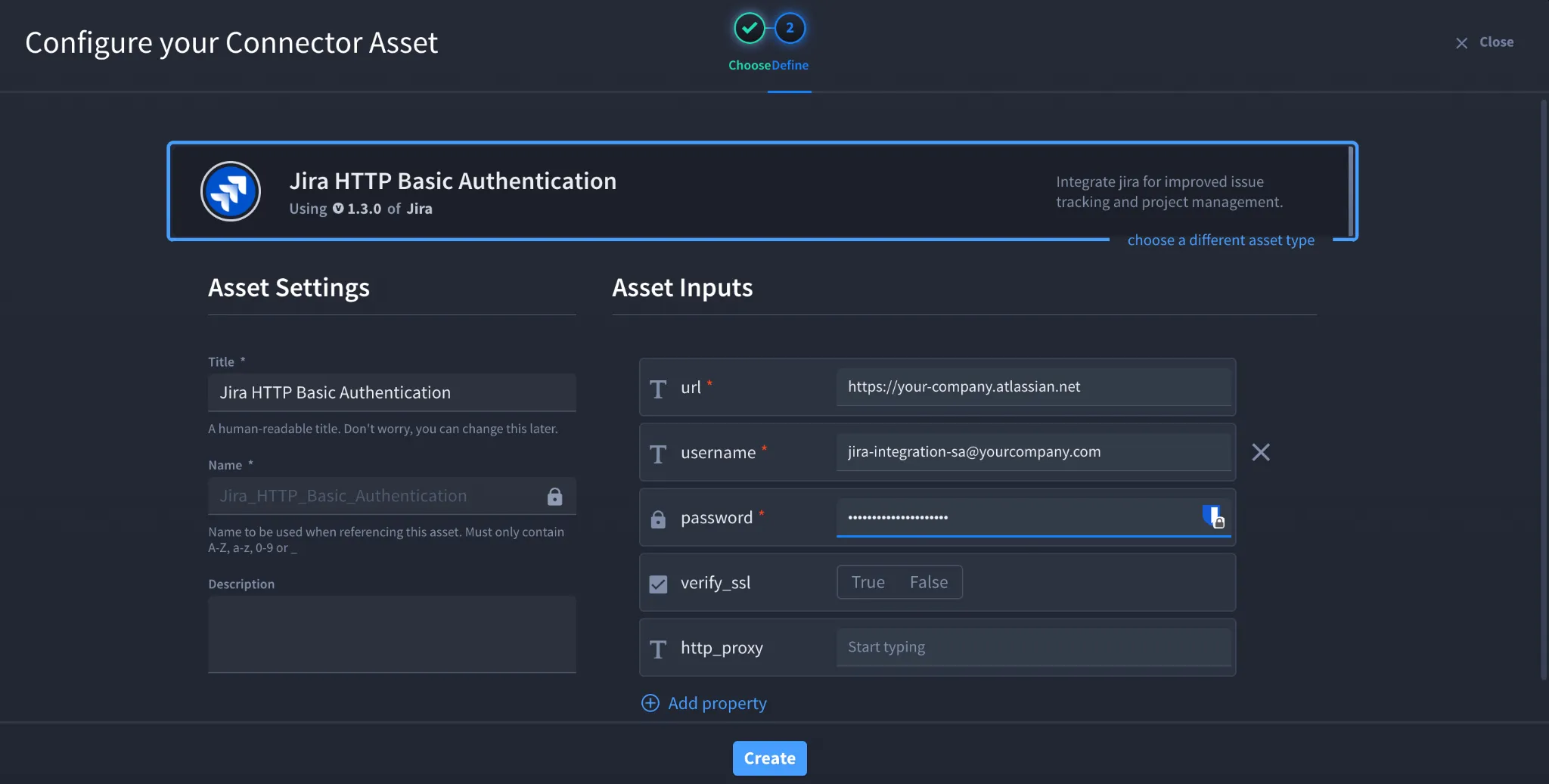Click the 'Name to be used when referencing' helper text
This screenshot has width=1549, height=784.
(386, 540)
